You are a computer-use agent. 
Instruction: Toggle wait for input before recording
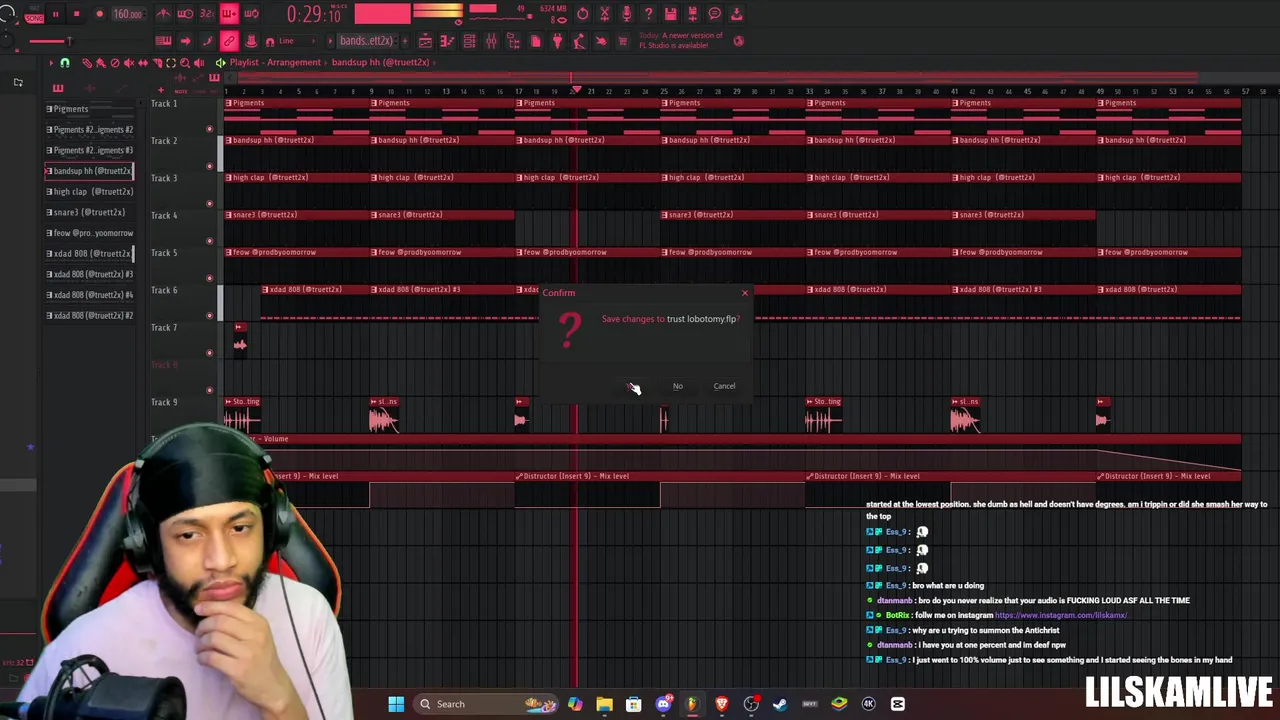coord(185,14)
